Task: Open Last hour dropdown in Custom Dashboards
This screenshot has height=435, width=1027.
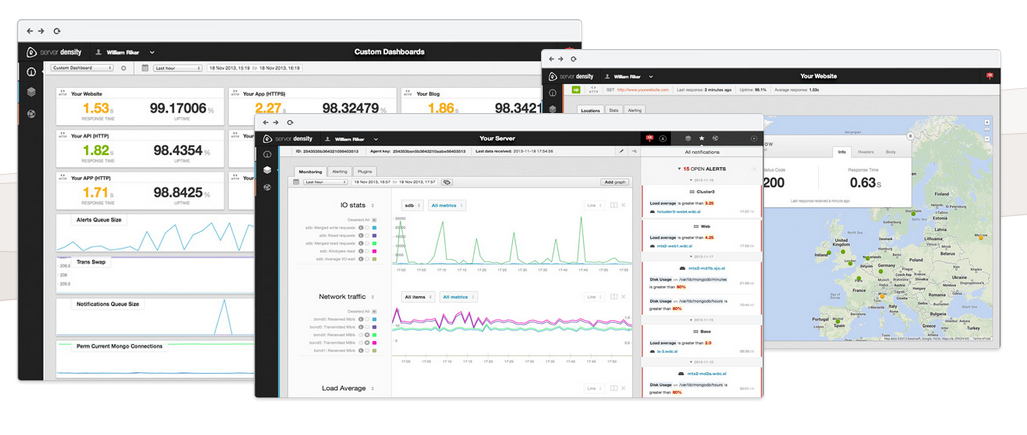Action: click(178, 67)
